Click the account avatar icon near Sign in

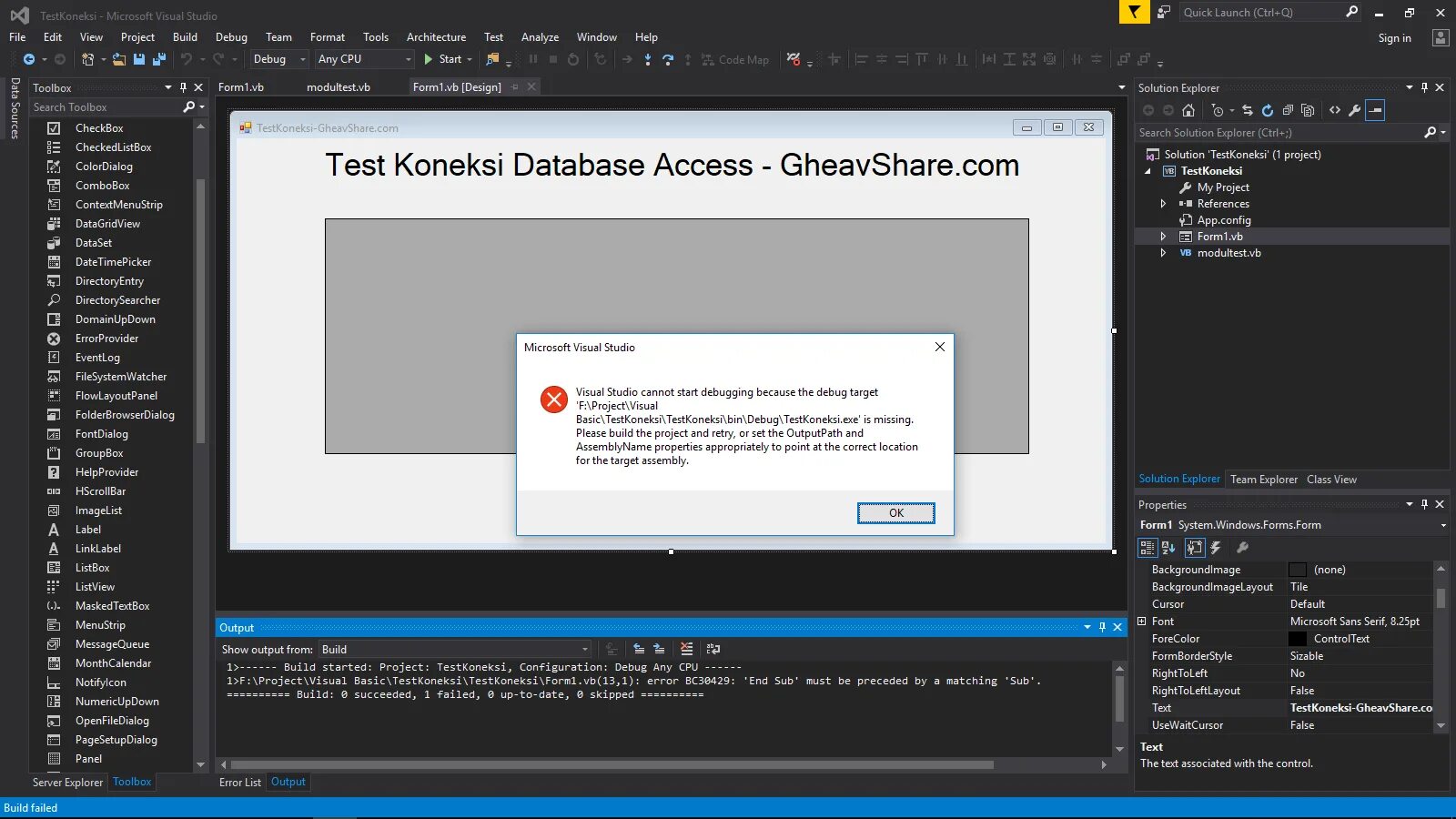point(1440,37)
